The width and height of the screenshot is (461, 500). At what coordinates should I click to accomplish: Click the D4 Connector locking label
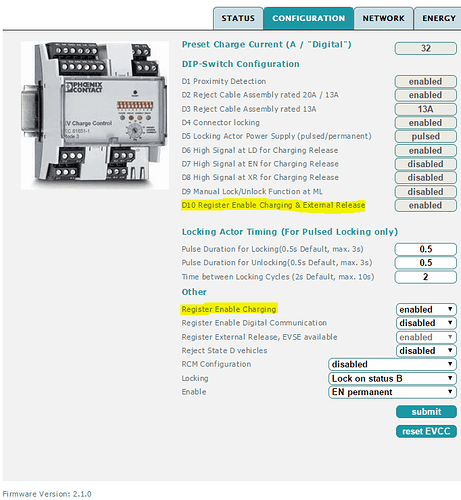(220, 123)
